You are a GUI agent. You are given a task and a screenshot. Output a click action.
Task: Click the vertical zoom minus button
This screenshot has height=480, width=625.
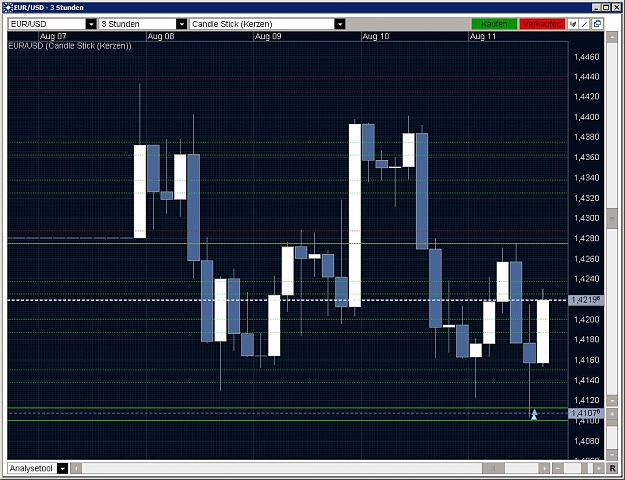point(612,454)
